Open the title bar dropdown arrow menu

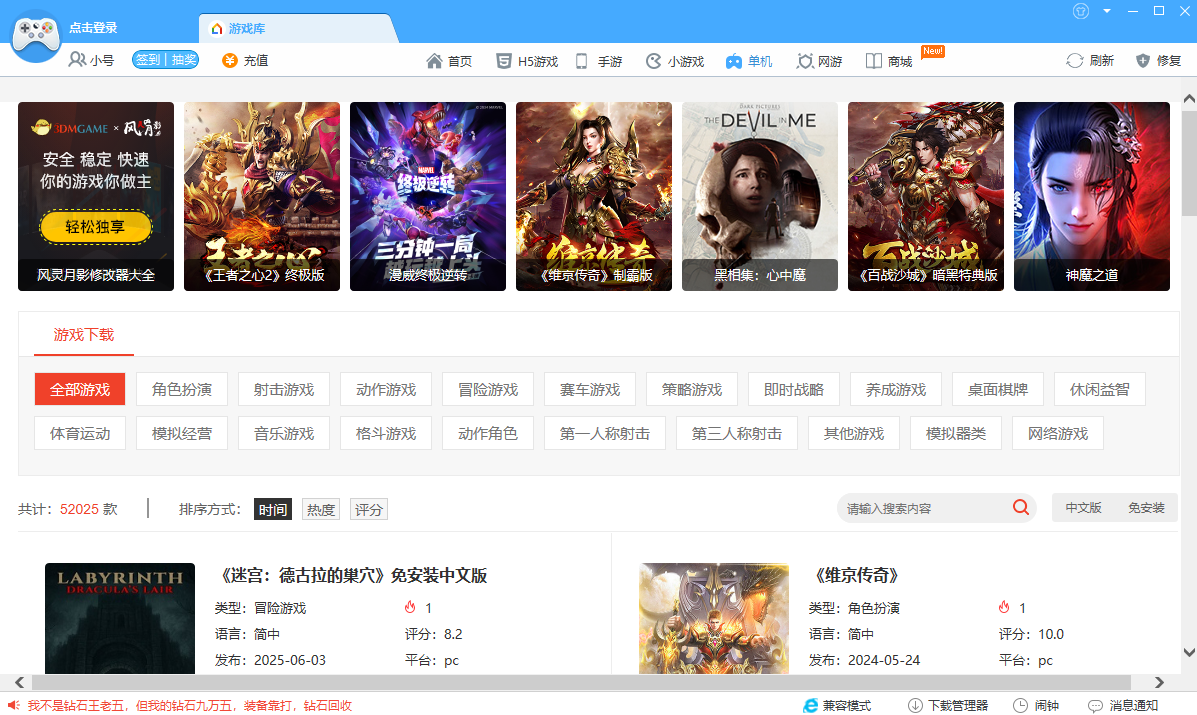pyautogui.click(x=1107, y=11)
